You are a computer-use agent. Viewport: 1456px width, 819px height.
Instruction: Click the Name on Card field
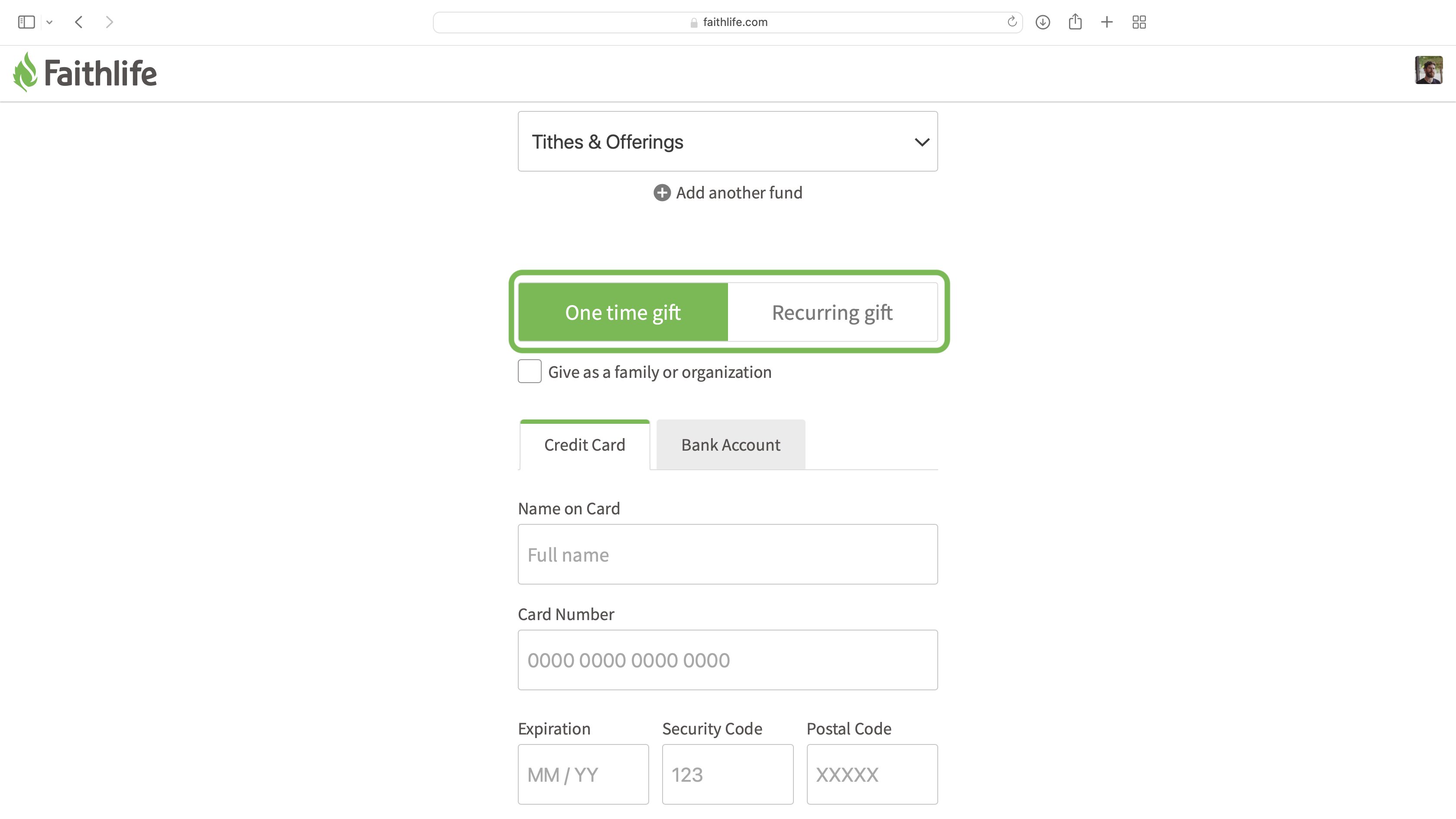tap(728, 555)
